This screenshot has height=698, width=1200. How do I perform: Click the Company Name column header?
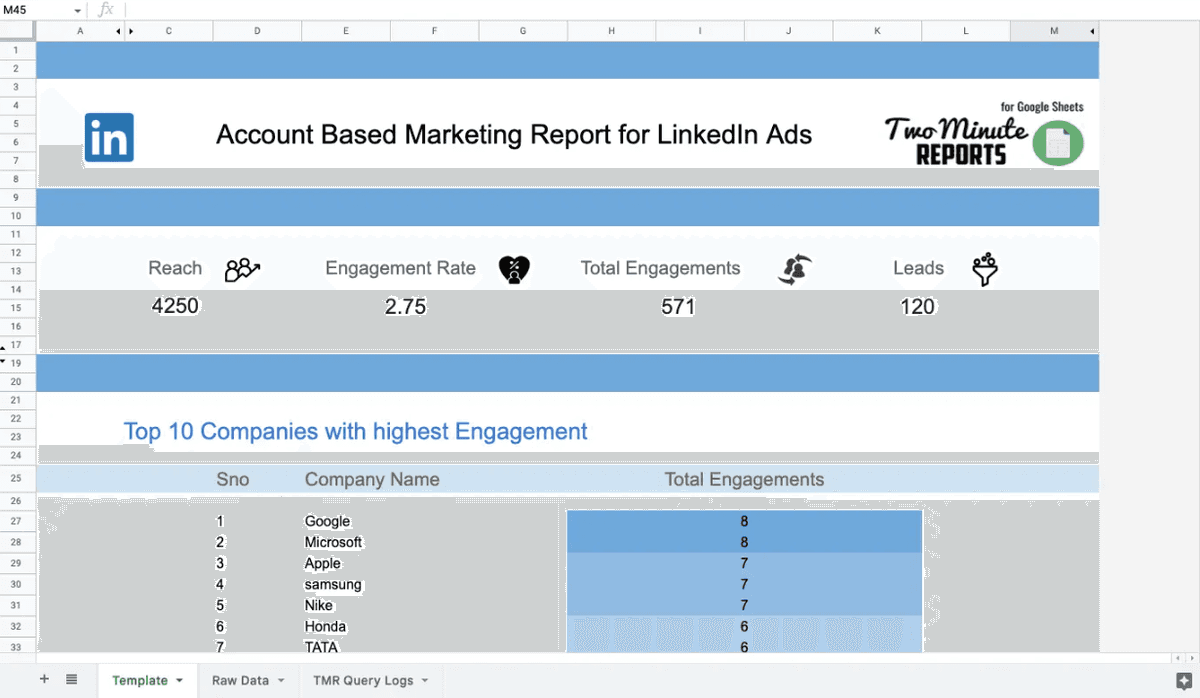pyautogui.click(x=372, y=479)
